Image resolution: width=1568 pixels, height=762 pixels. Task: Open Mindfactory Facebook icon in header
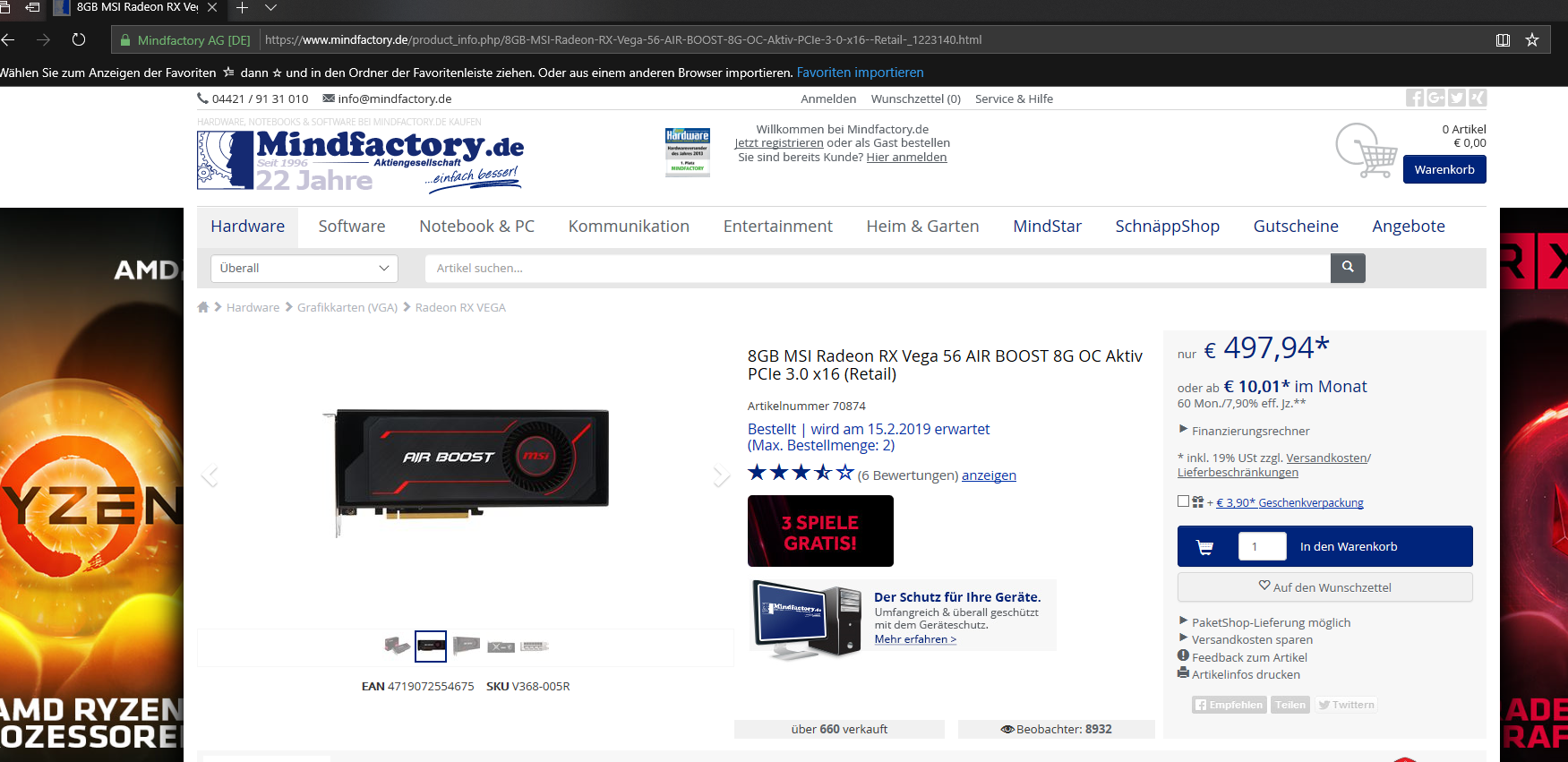pos(1415,98)
